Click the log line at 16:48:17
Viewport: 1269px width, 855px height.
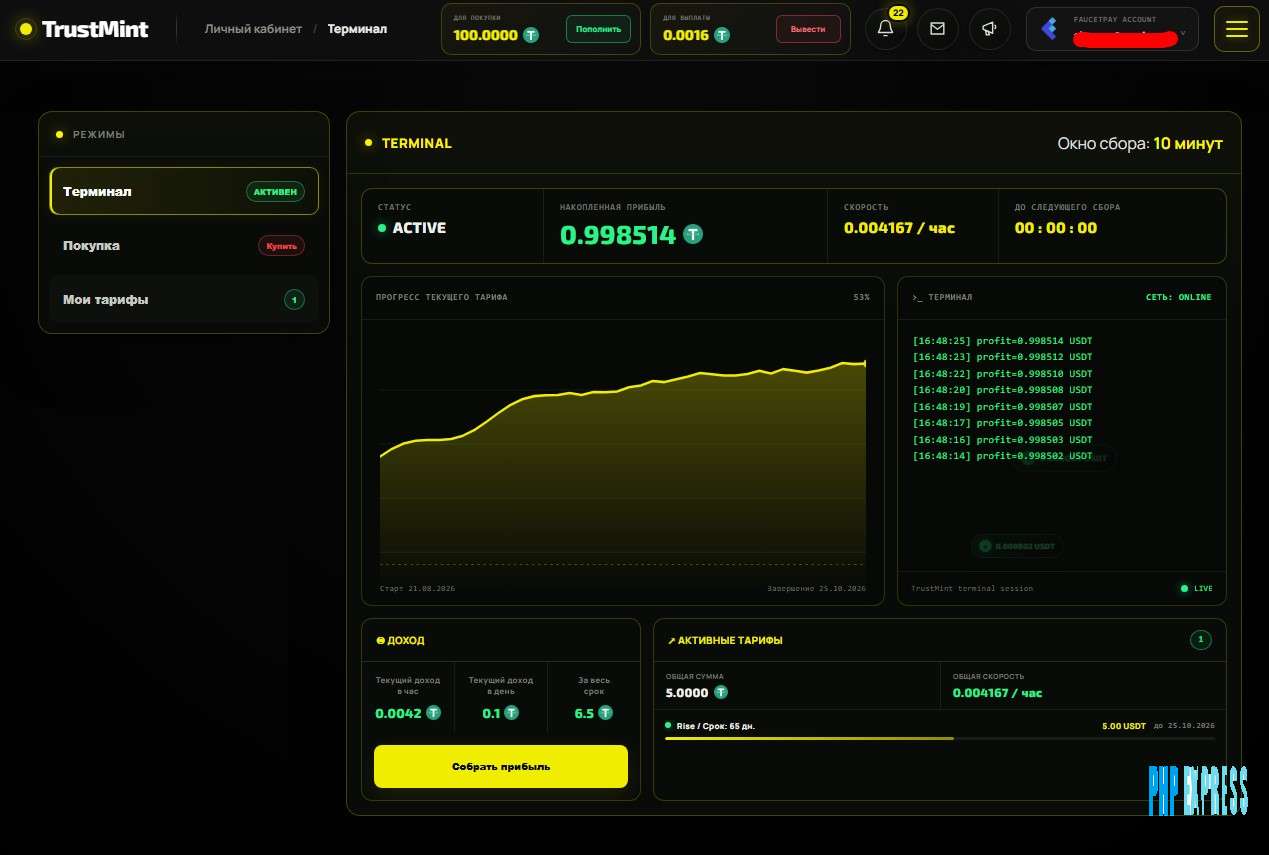[1002, 423]
